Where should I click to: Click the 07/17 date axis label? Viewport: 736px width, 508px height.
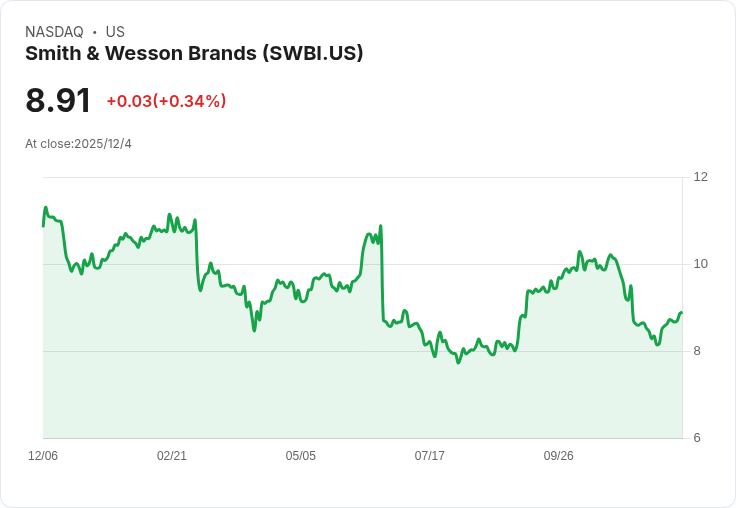[x=429, y=456]
